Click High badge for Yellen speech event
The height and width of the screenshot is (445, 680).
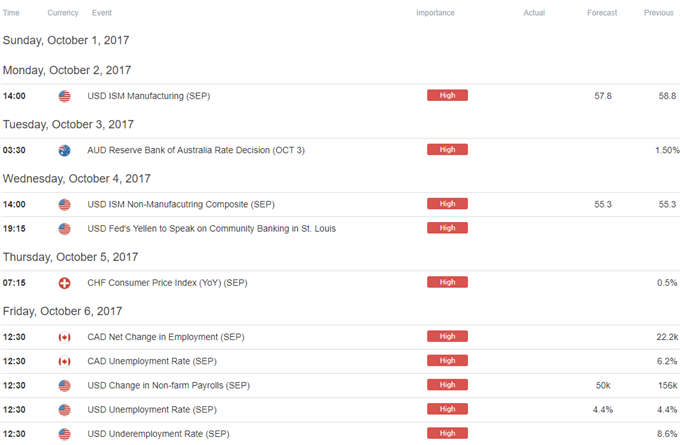447,228
